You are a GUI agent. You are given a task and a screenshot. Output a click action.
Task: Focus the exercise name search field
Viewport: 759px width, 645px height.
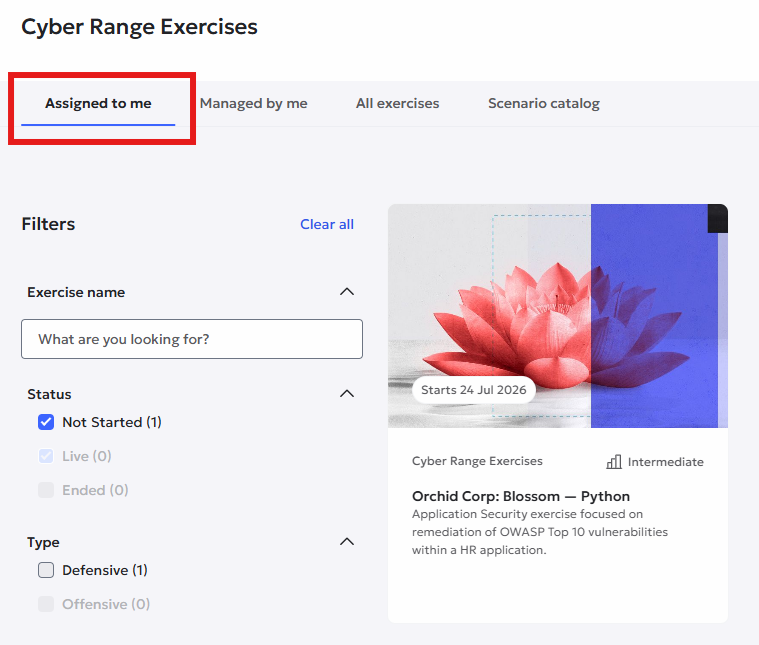[x=192, y=339]
